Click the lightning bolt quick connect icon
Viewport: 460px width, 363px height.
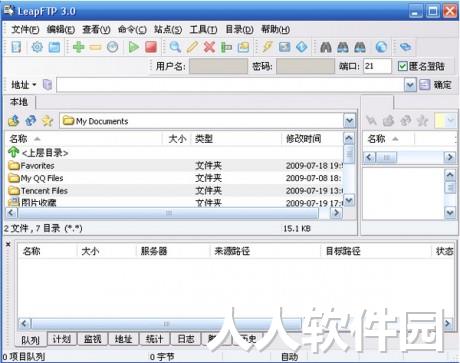(x=267, y=47)
